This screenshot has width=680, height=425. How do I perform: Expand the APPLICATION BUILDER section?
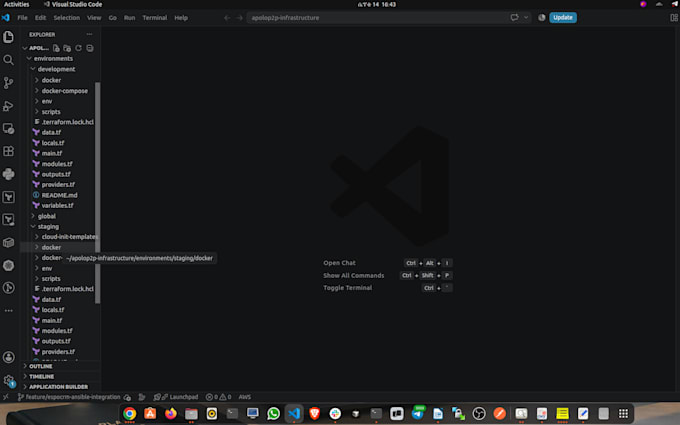[x=58, y=387]
